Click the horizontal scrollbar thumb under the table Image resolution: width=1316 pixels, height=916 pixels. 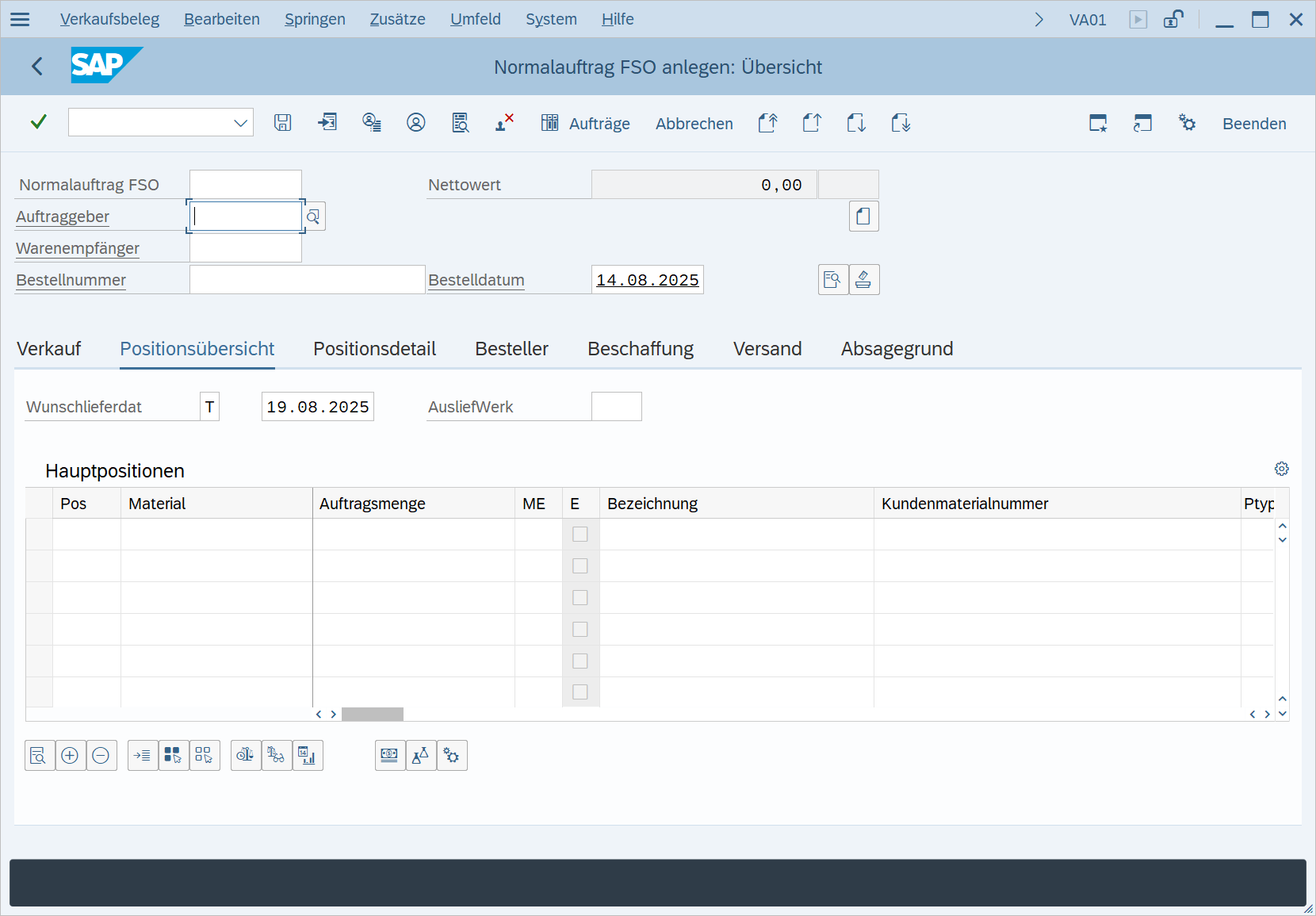(x=372, y=715)
